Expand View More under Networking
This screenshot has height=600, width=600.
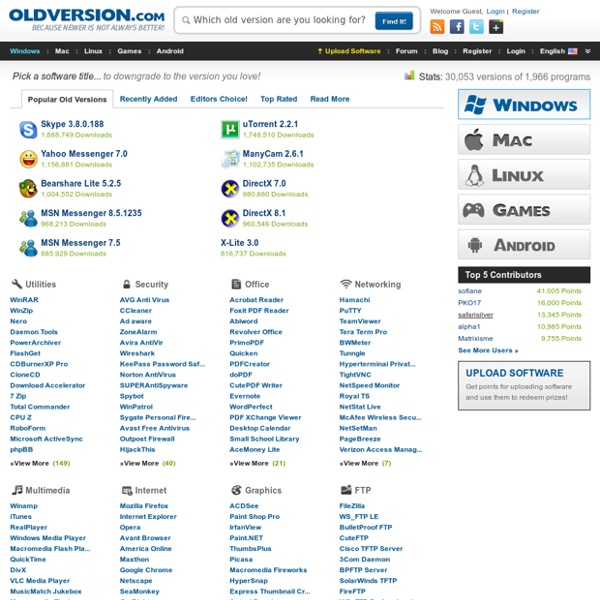pyautogui.click(x=365, y=463)
